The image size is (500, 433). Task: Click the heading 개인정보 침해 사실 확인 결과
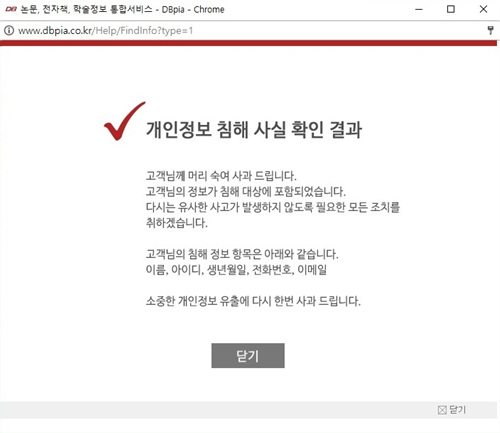pyautogui.click(x=254, y=129)
